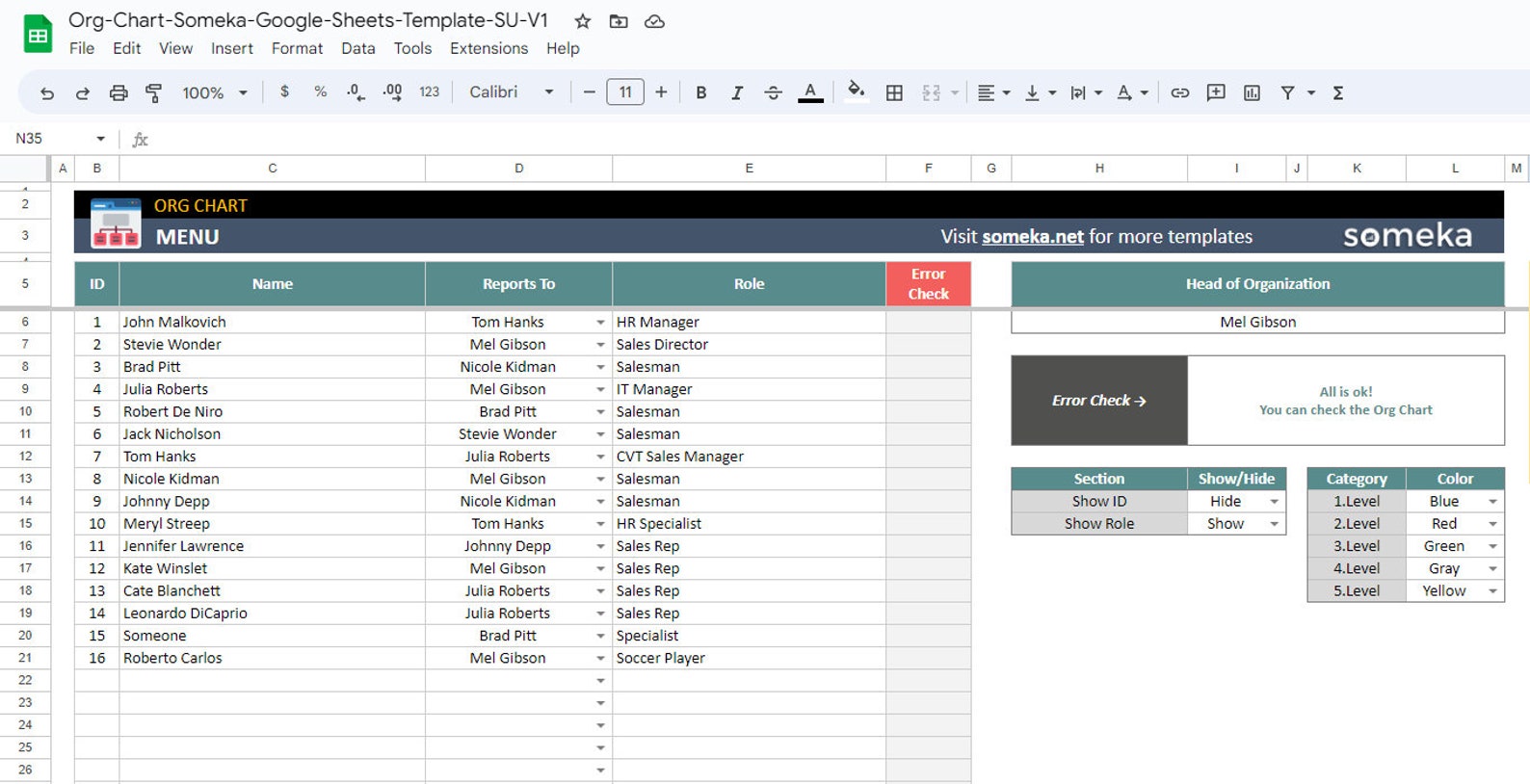Star this spreadsheet document
1530x784 pixels.
pyautogui.click(x=583, y=21)
